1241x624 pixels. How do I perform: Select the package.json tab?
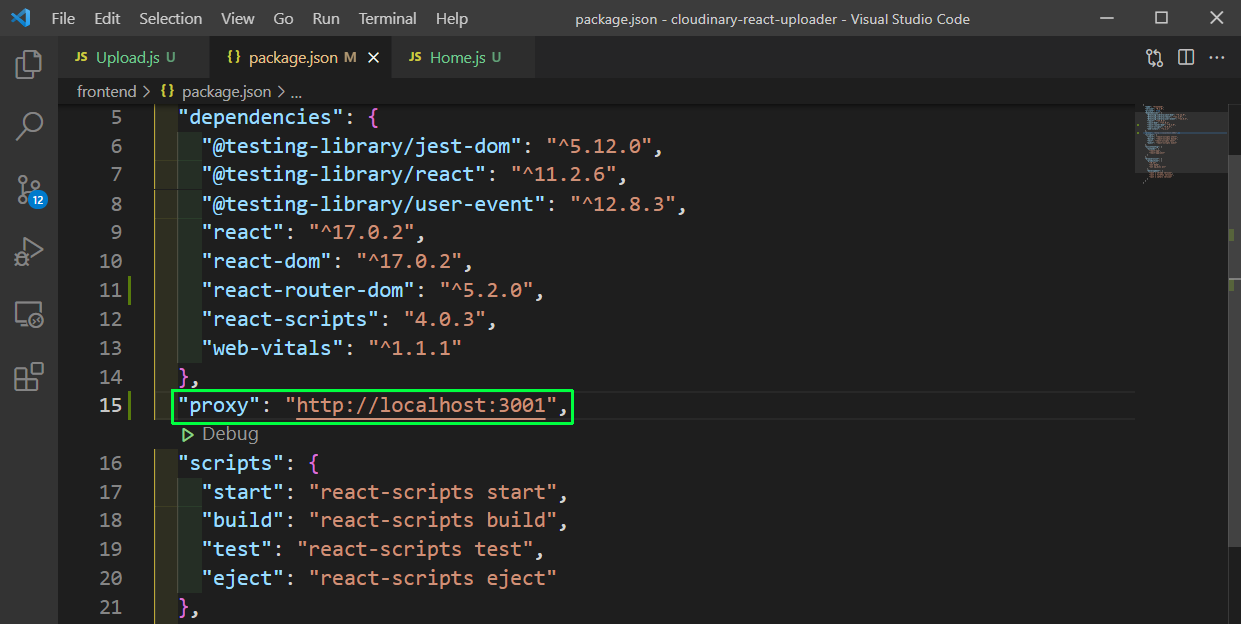[302, 58]
